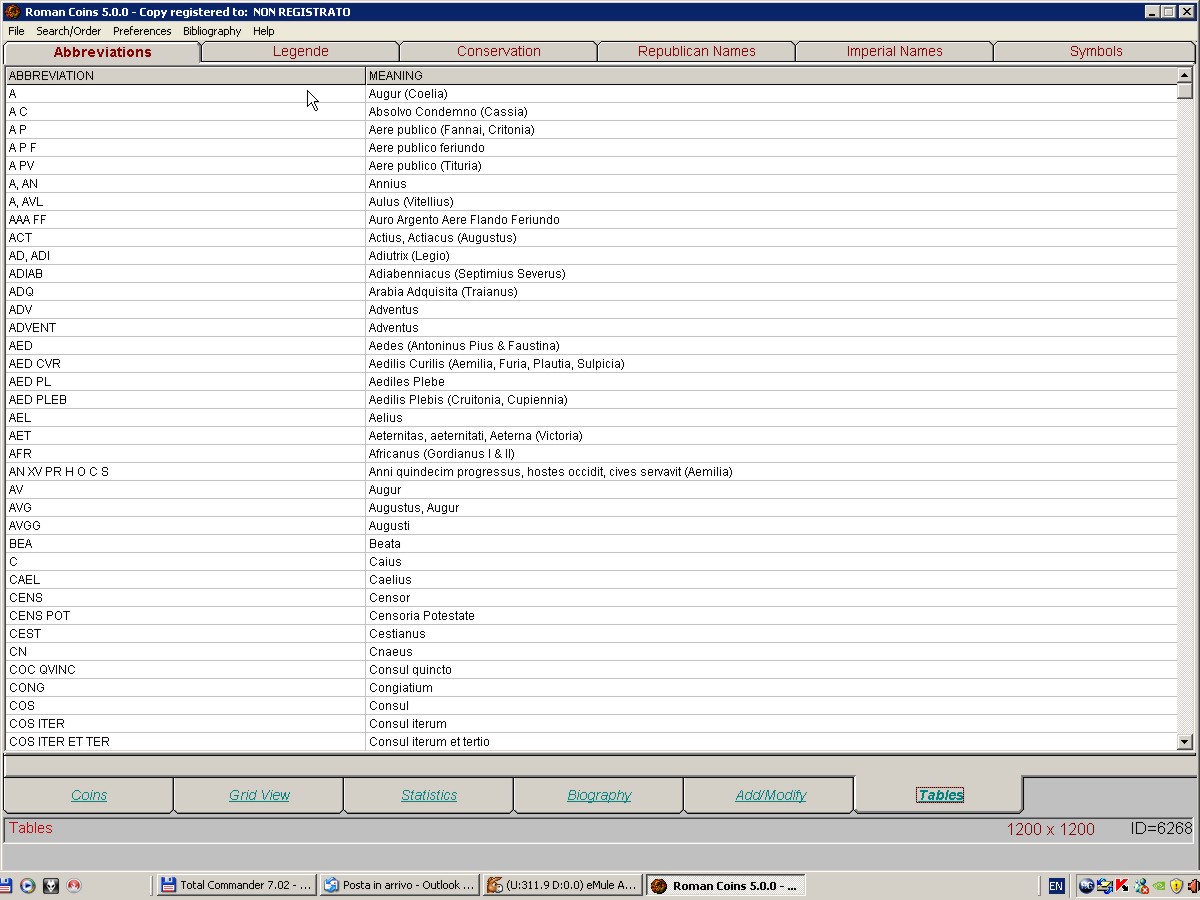Select the CAEL abbreviation cell
Screen dimensions: 1200x900
click(x=185, y=580)
